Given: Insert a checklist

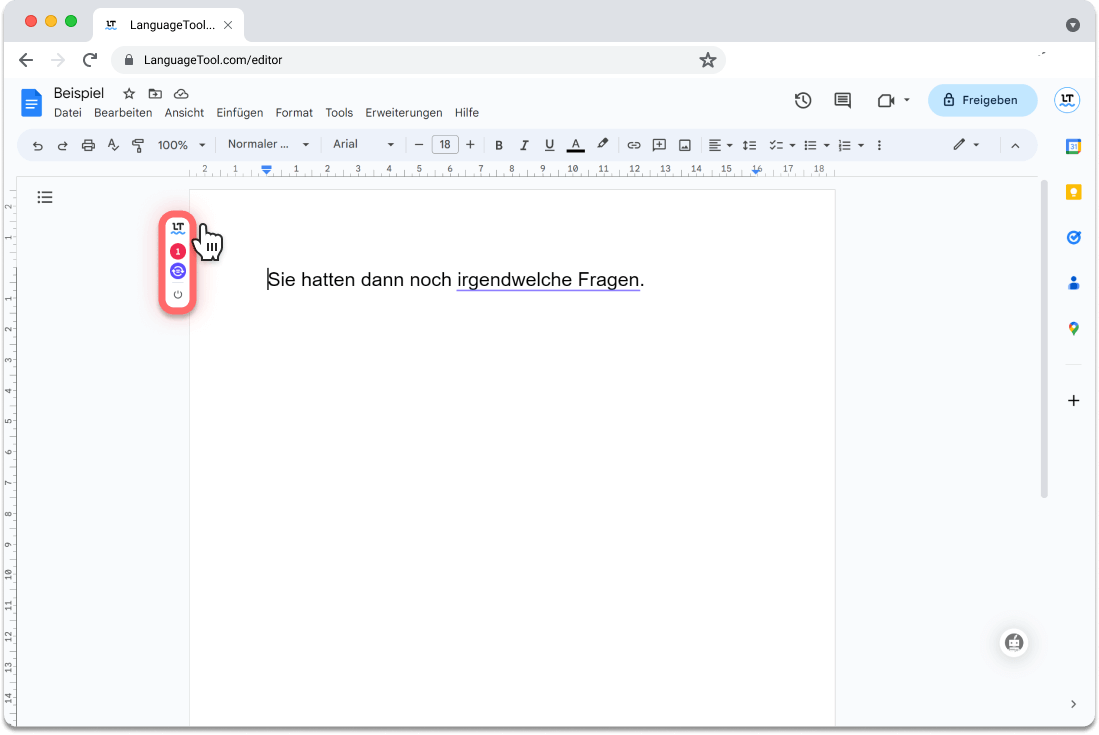Looking at the screenshot, I should (776, 145).
